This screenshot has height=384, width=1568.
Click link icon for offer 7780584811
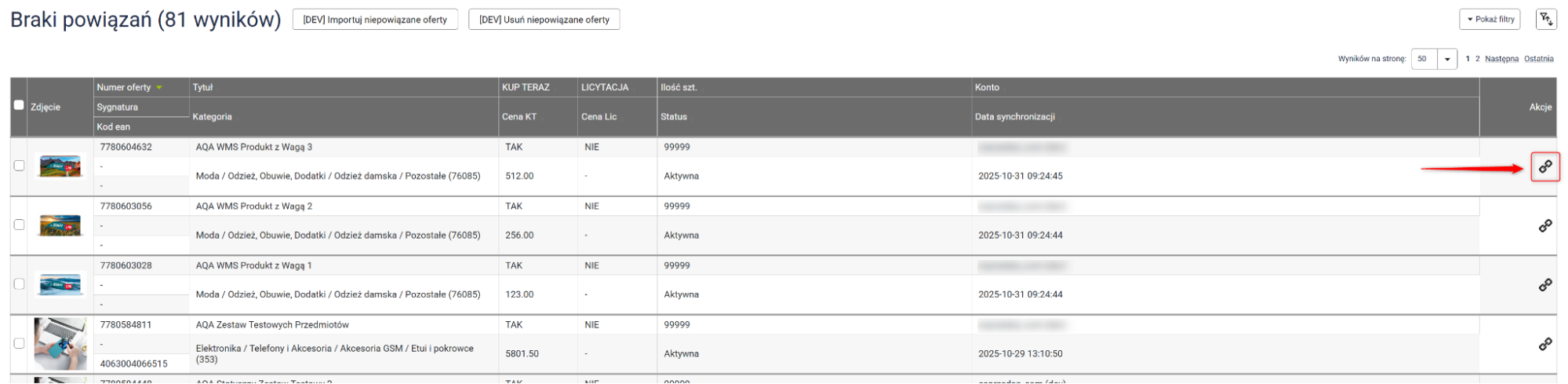pyautogui.click(x=1544, y=344)
